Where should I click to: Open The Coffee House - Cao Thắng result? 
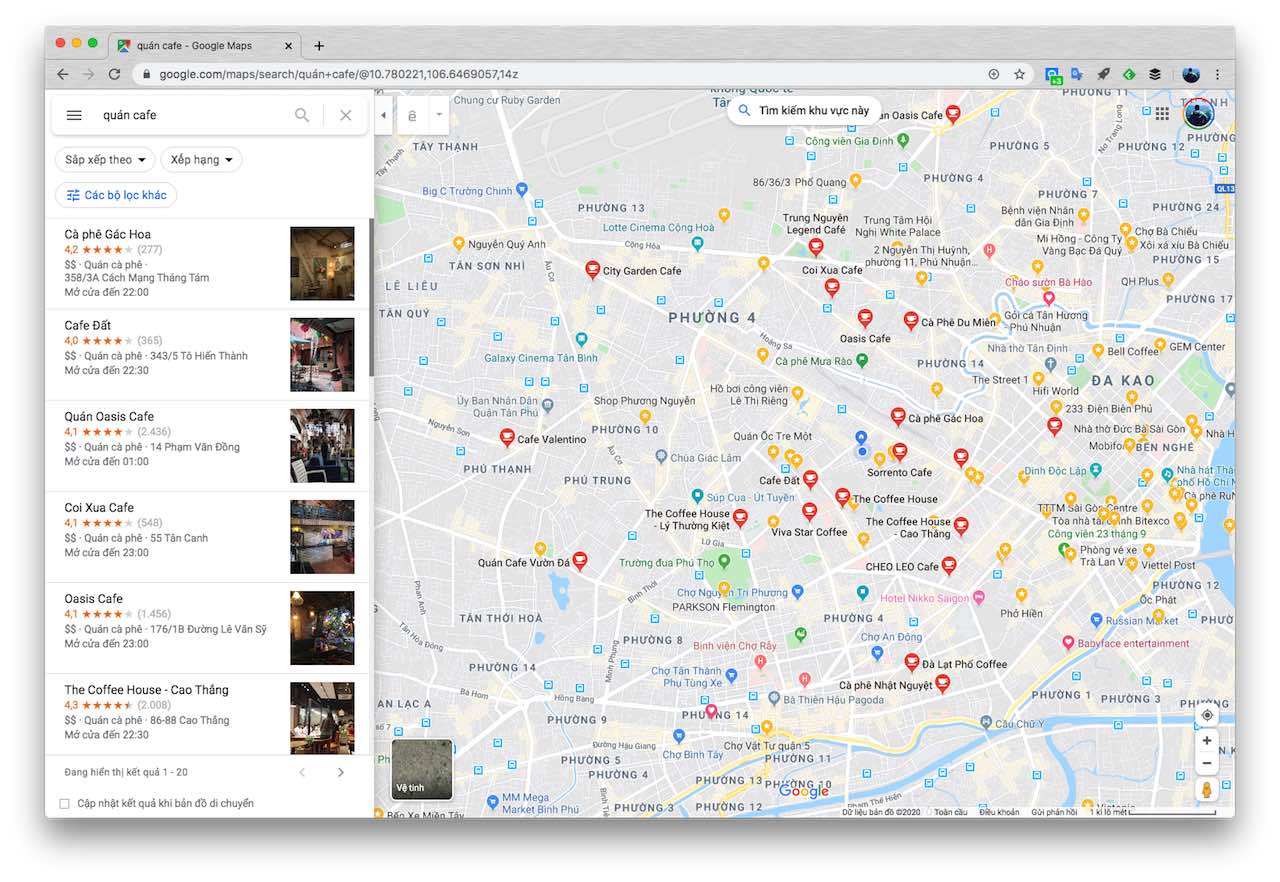point(207,715)
